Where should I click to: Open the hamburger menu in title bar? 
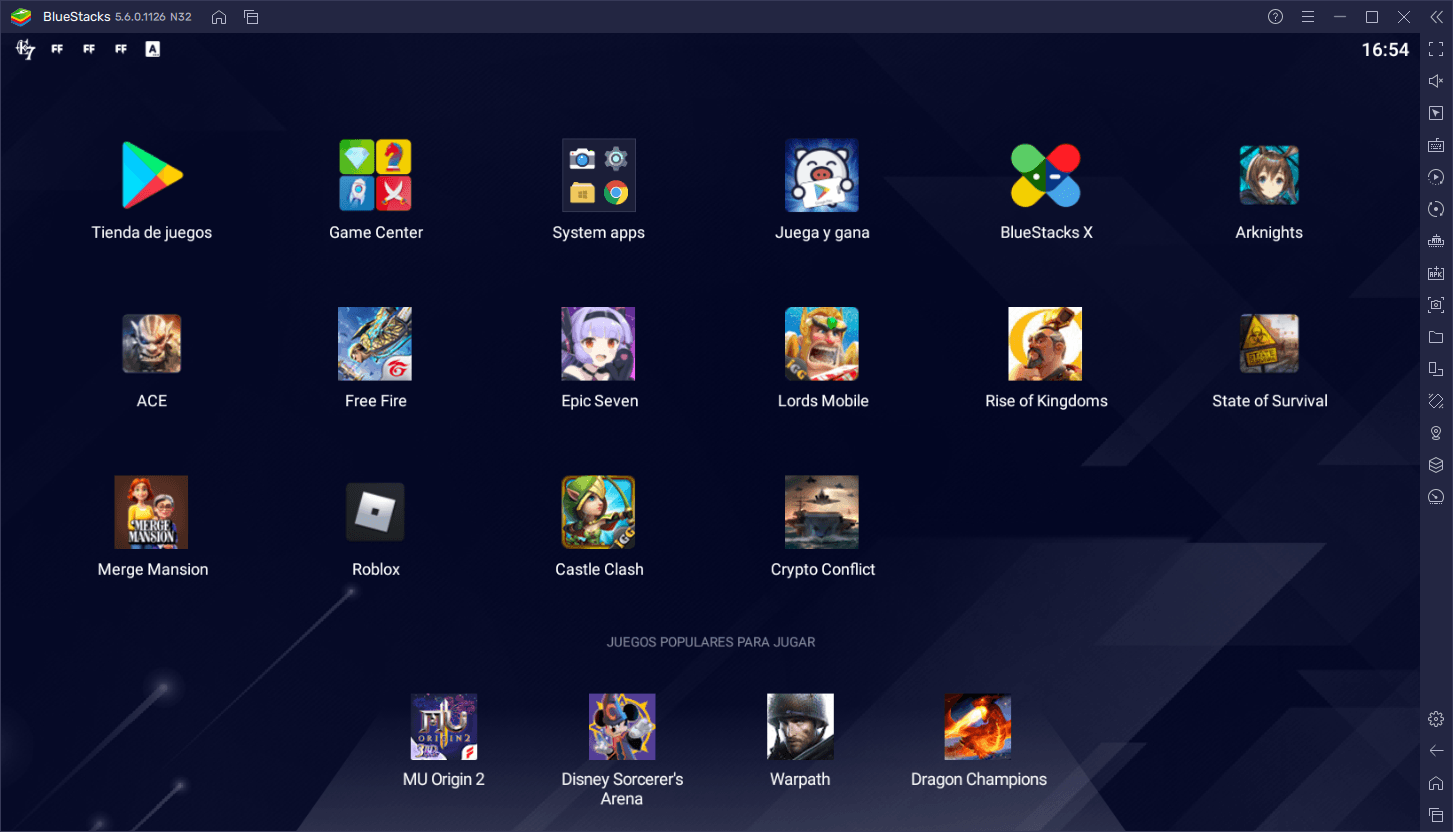point(1307,17)
